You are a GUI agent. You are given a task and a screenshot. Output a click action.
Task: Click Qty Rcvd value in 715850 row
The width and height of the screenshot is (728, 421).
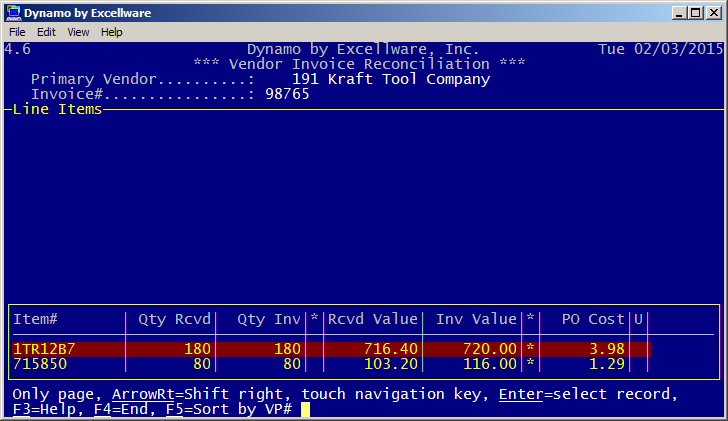click(x=202, y=364)
